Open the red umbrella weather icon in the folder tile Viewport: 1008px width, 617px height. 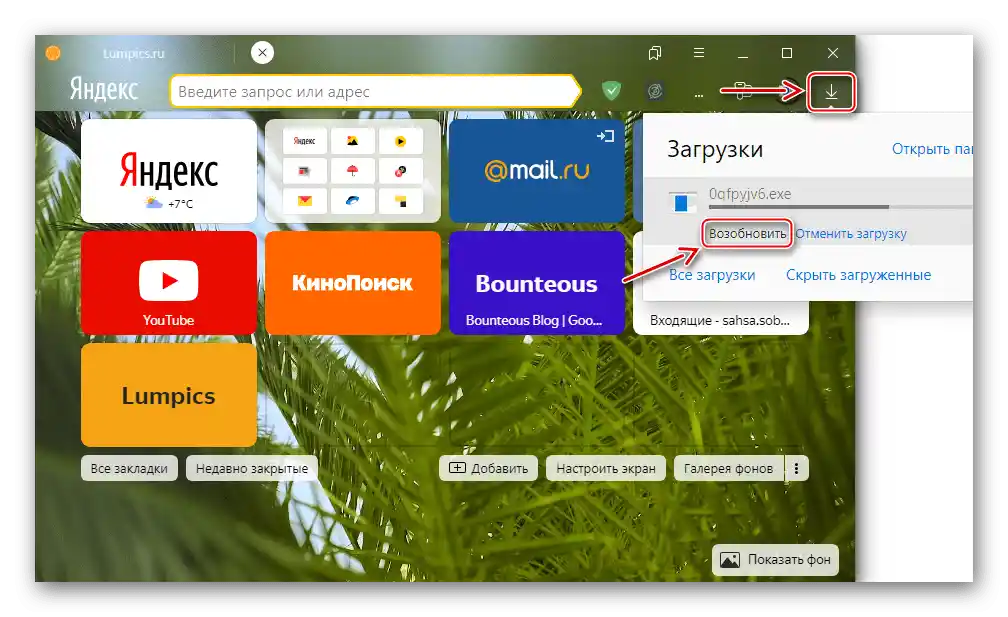352,171
